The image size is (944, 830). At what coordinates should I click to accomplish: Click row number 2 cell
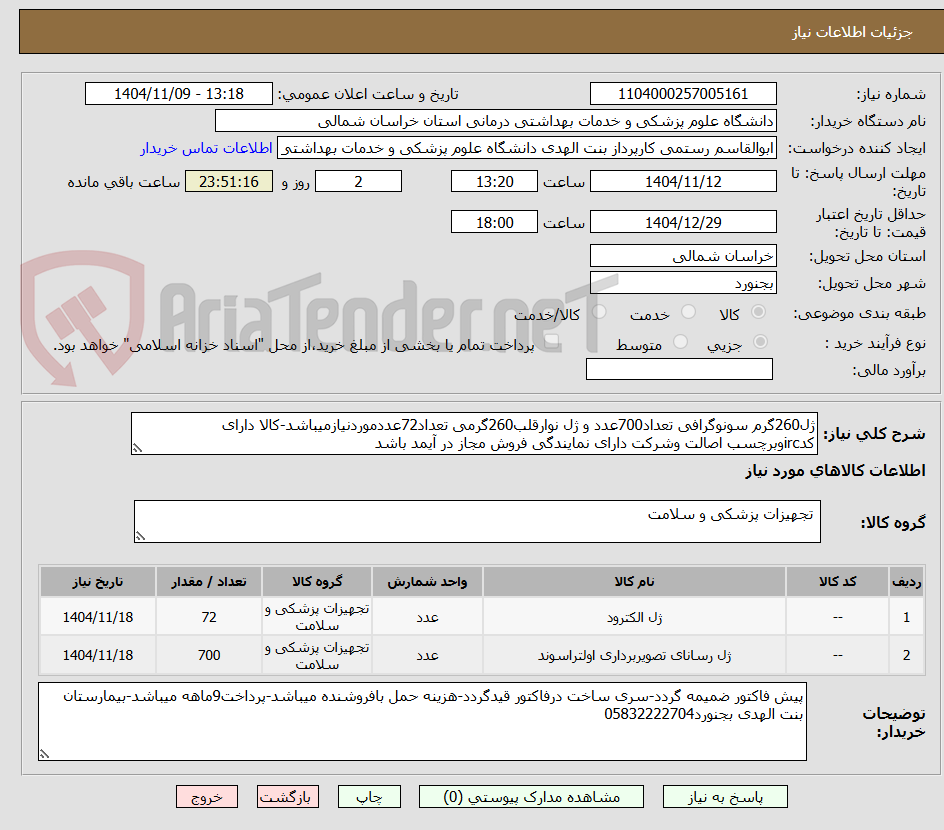[907, 655]
